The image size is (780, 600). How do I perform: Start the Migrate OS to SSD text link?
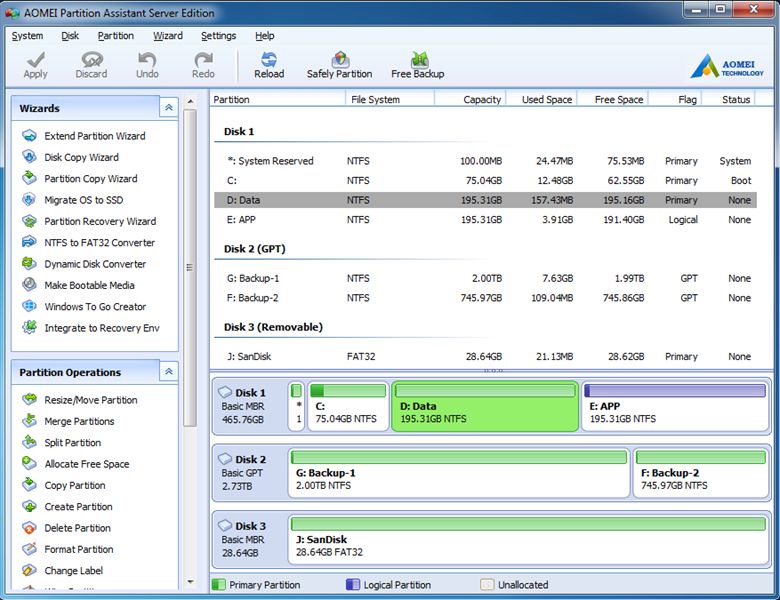tap(84, 200)
